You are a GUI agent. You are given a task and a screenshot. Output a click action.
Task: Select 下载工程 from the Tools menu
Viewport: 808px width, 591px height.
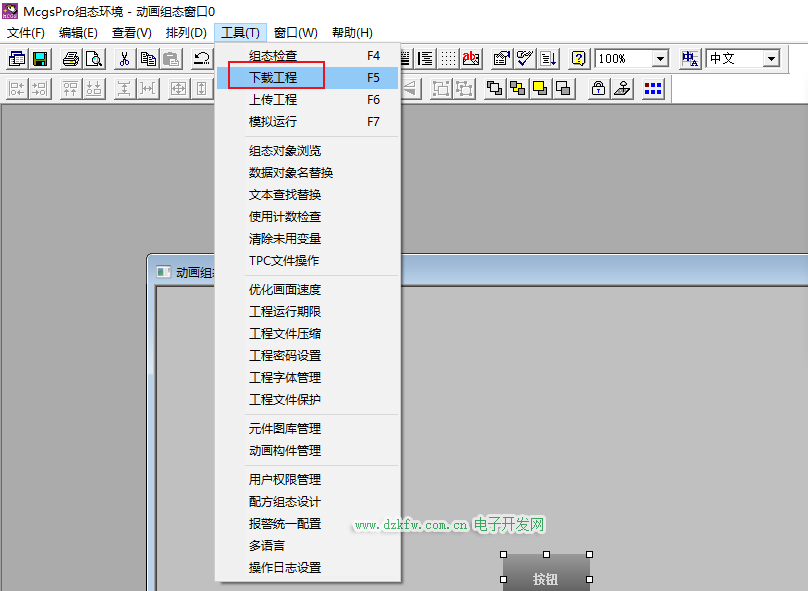pos(272,77)
